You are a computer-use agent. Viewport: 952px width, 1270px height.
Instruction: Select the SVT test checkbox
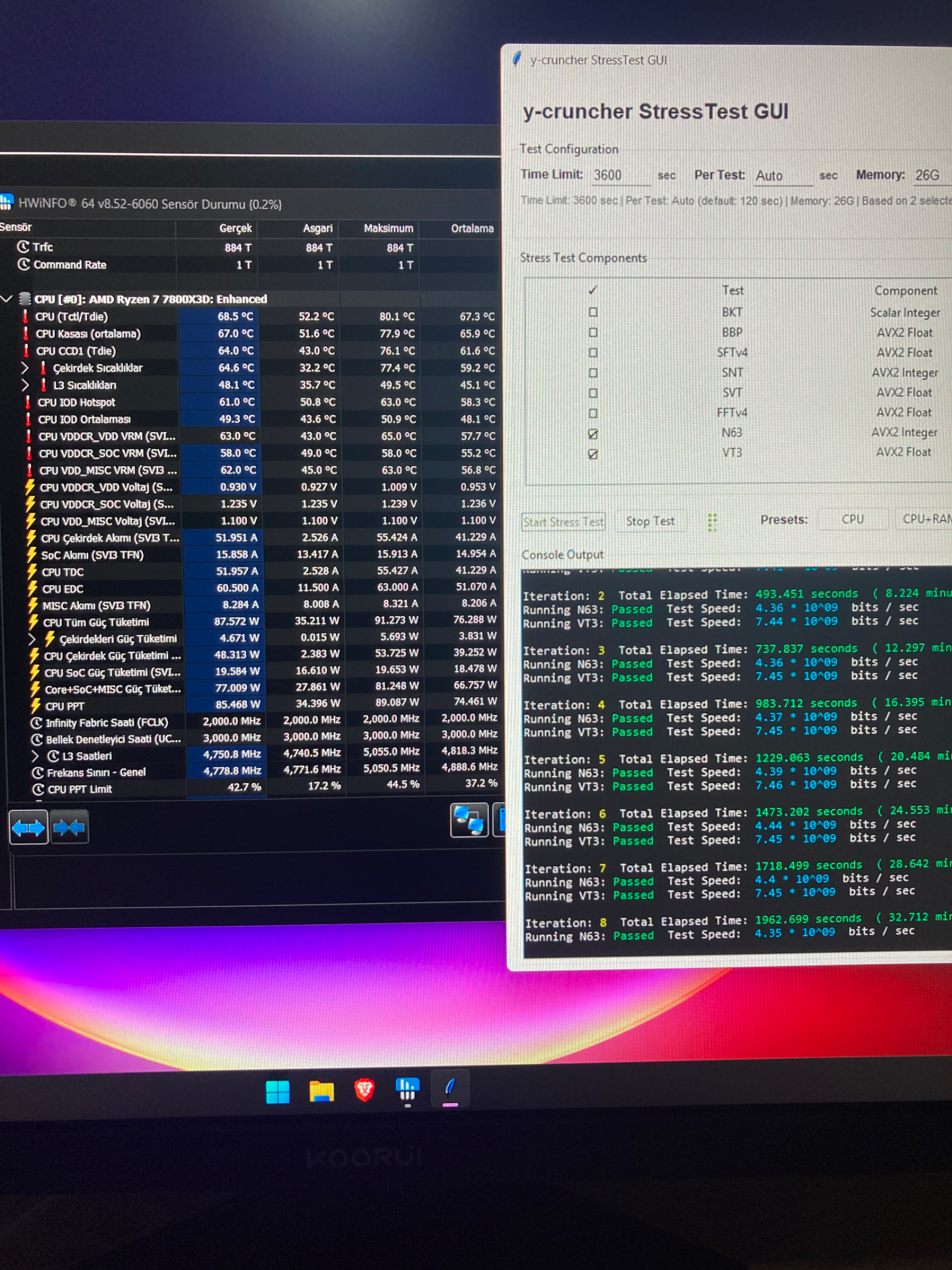tap(593, 393)
